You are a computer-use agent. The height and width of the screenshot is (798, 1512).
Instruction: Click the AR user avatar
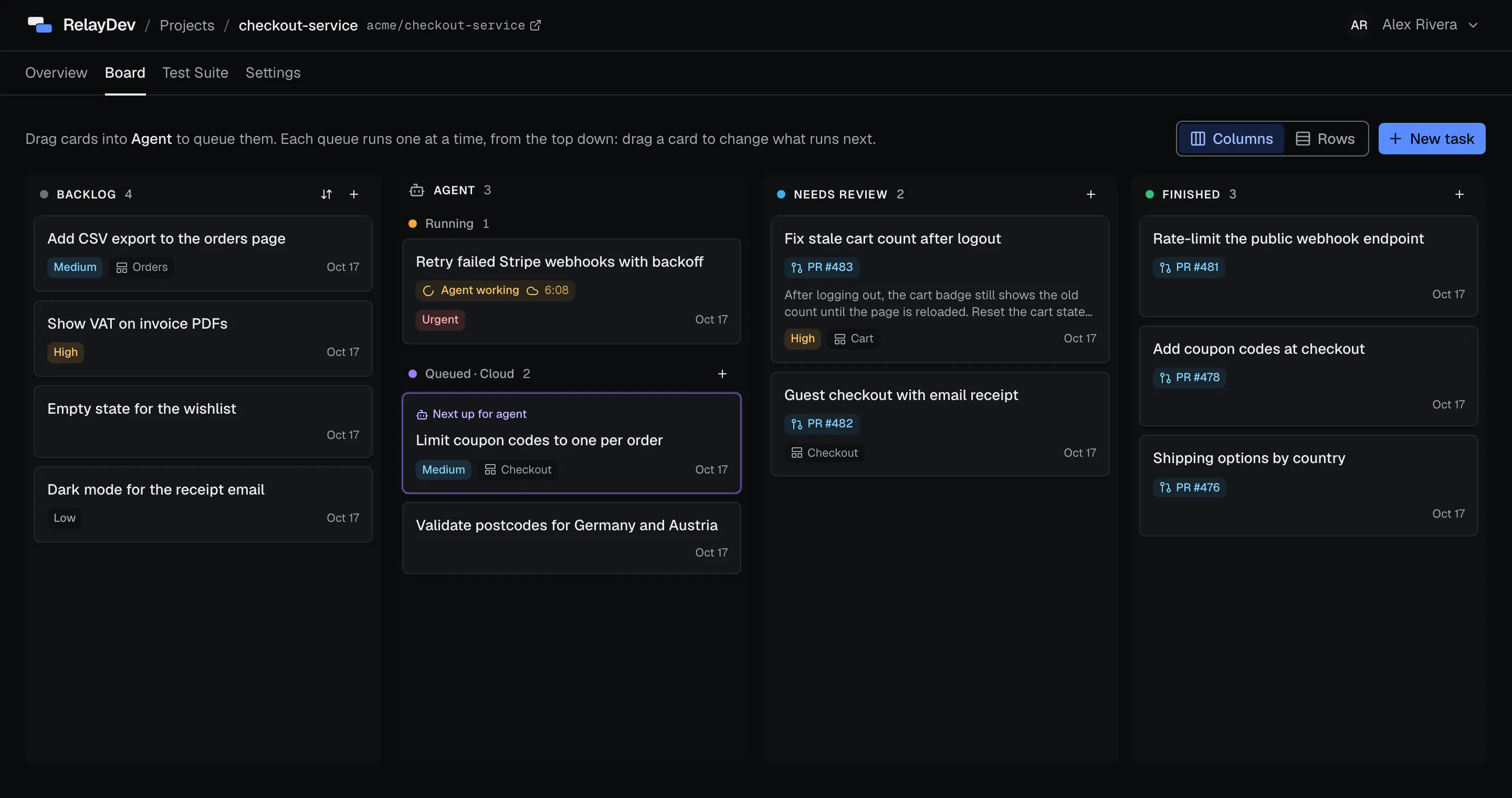tap(1359, 25)
